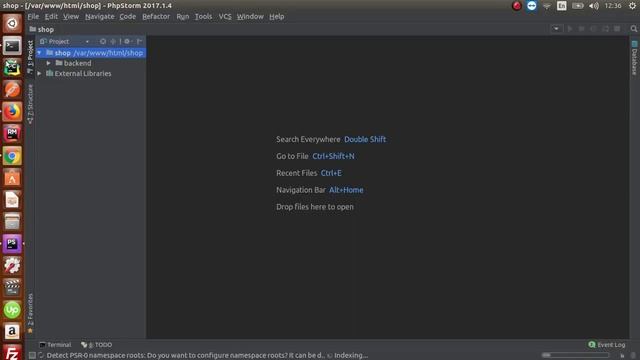Open the sound volume indicator
The height and width of the screenshot is (360, 640).
pyautogui.click(x=594, y=6)
